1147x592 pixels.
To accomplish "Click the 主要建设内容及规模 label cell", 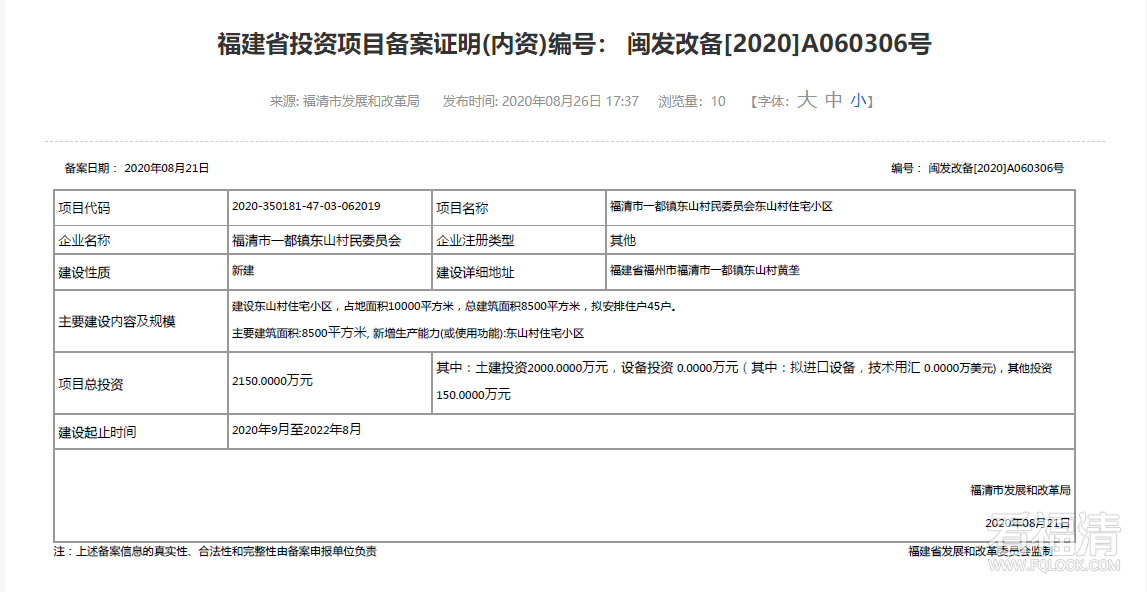I will pyautogui.click(x=141, y=321).
